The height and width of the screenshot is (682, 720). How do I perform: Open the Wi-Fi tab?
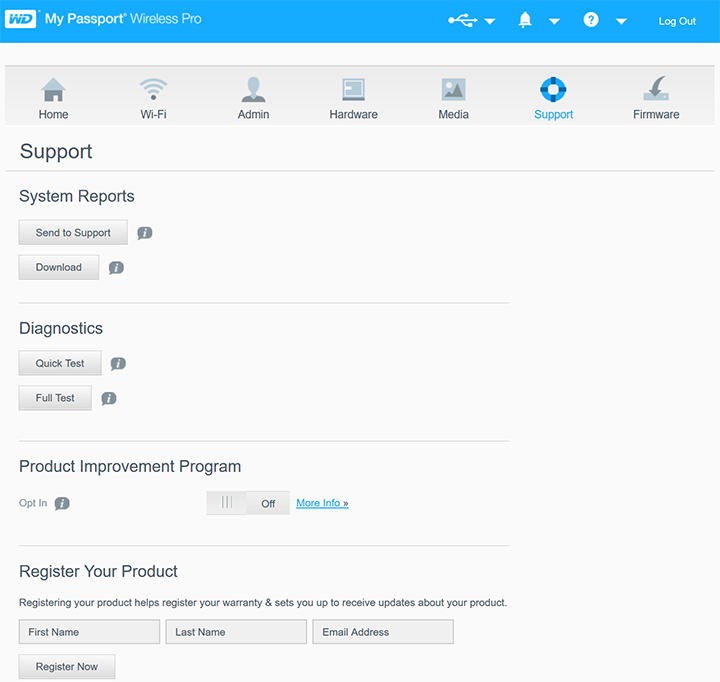(153, 99)
